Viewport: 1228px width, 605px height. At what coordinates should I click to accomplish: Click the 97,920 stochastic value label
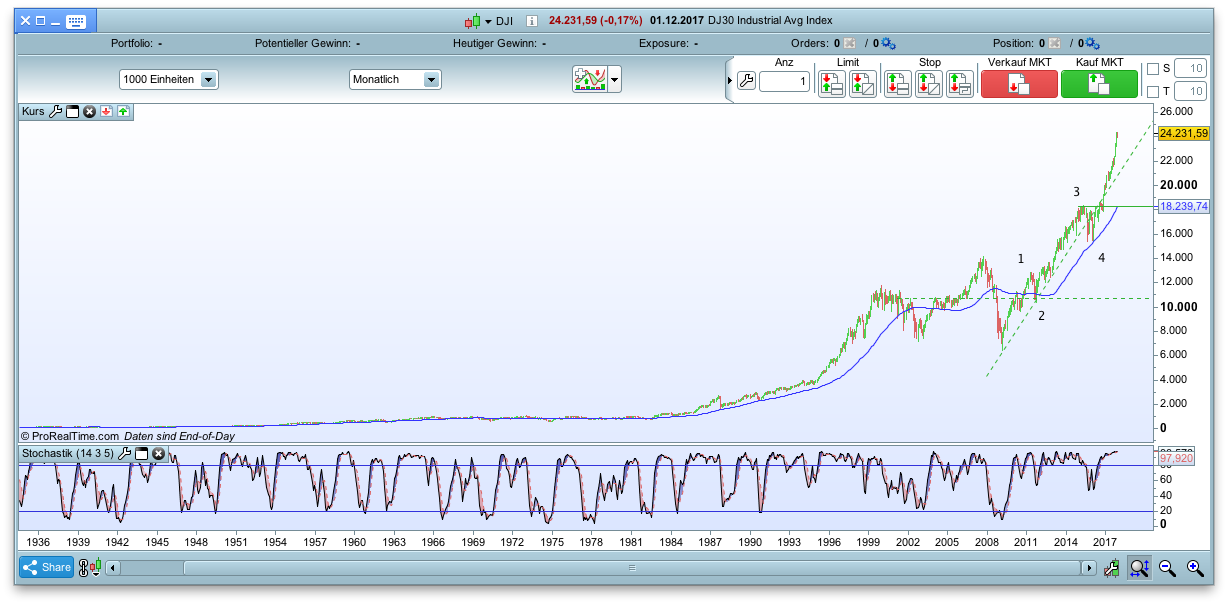(x=1176, y=459)
